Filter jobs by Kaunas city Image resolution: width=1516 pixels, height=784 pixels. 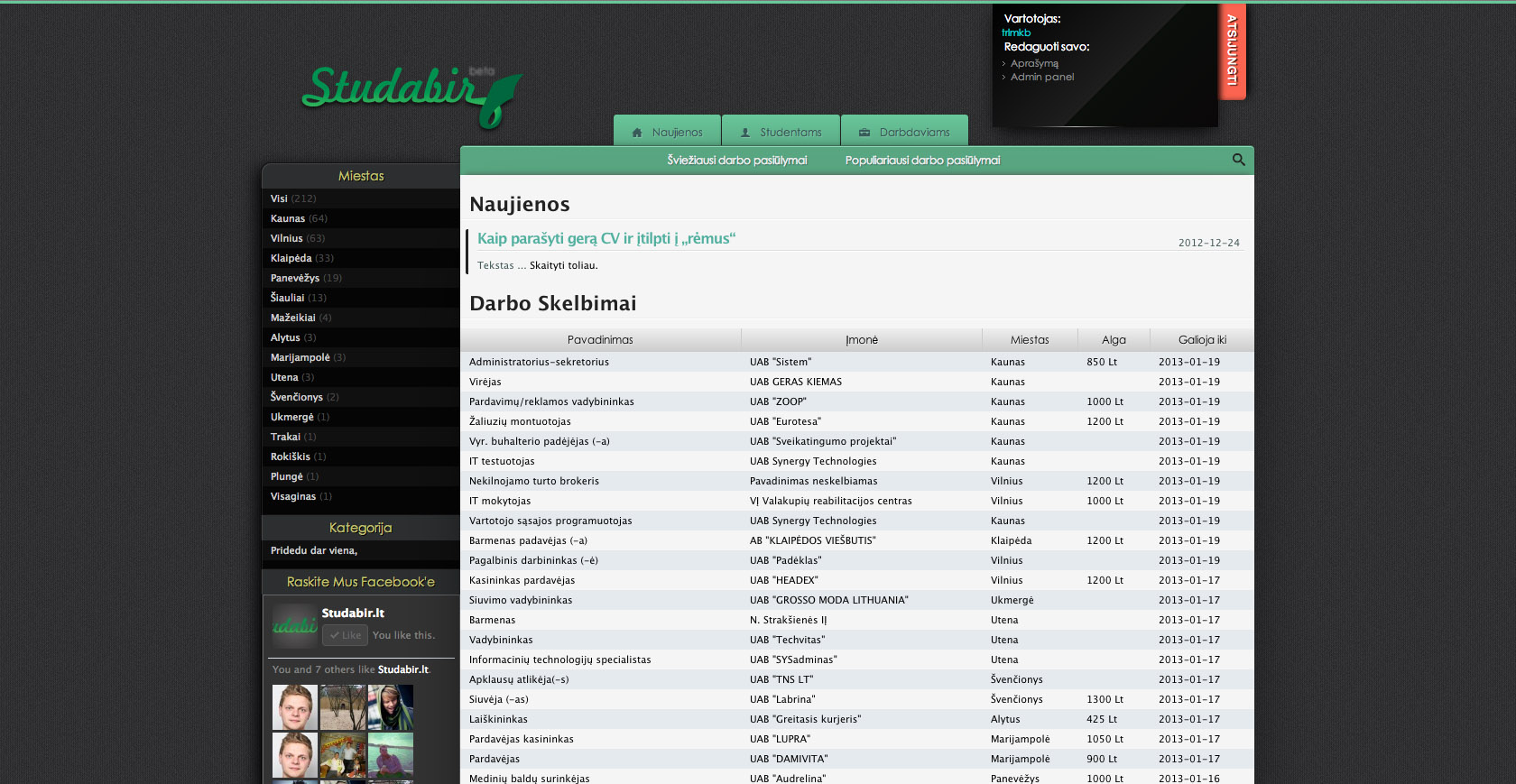(288, 218)
